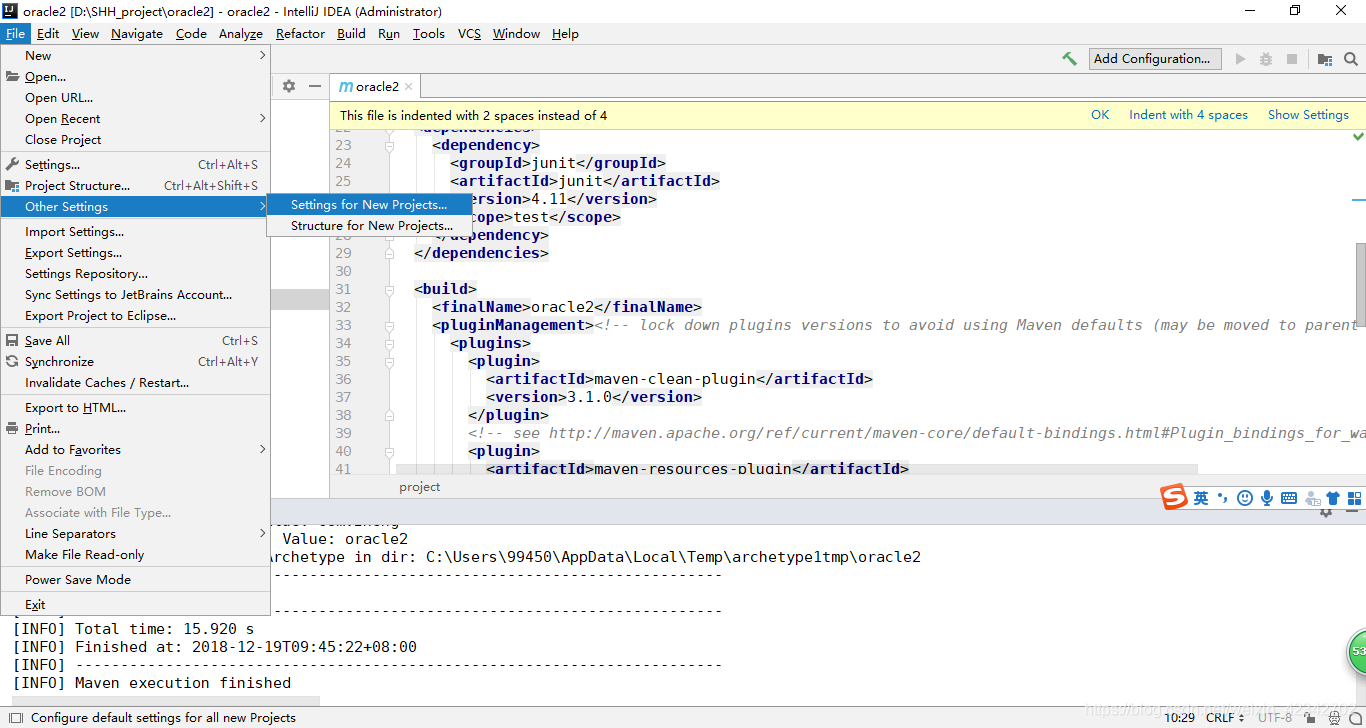
Task: Open the Sogou toolbox grid icon
Action: [x=1355, y=498]
